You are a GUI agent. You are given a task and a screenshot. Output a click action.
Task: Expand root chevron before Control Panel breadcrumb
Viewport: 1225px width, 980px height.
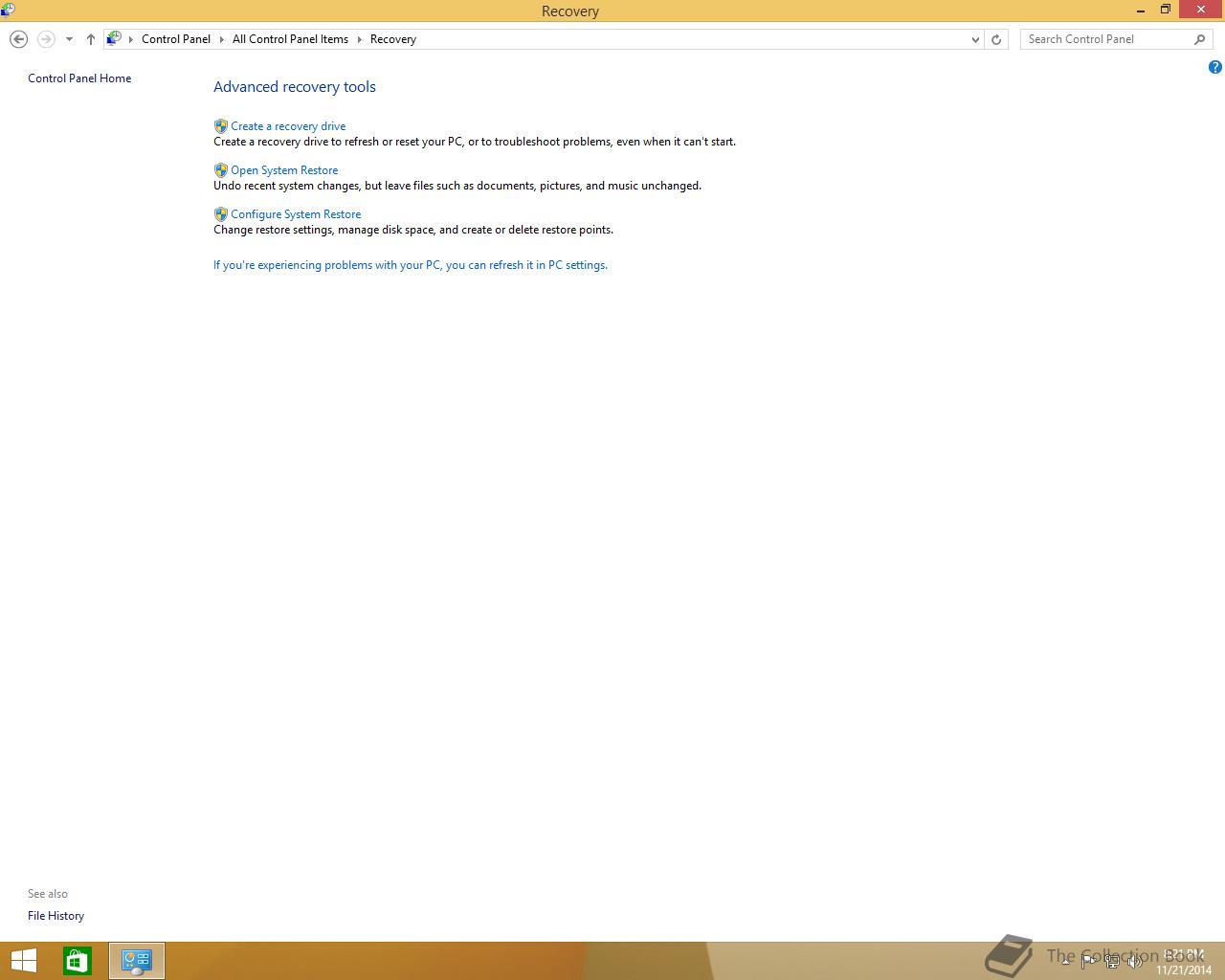click(x=131, y=39)
